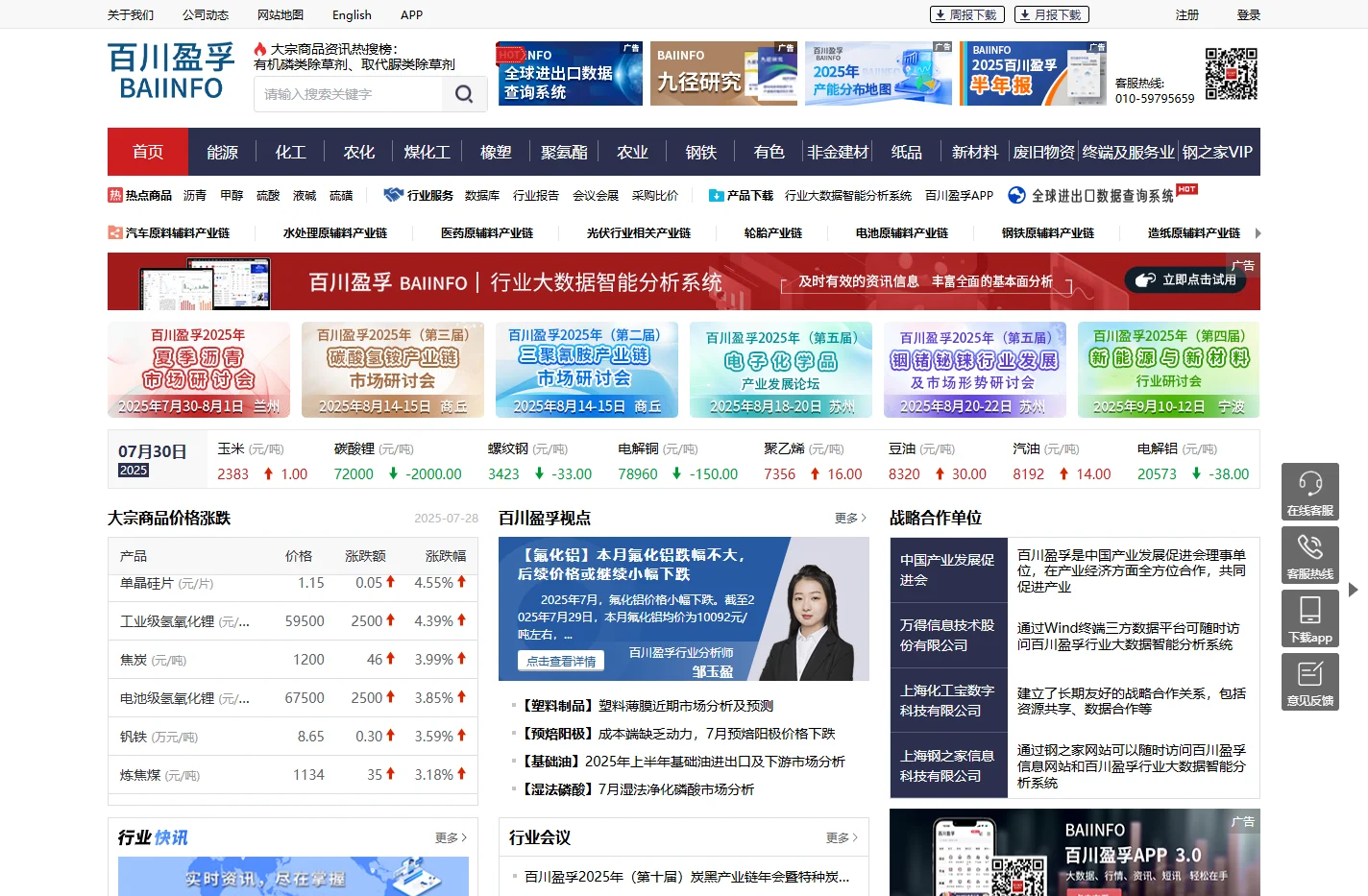Screen dimensions: 1368x896
Task: Select the 煤化工 navigation tab
Action: (x=427, y=152)
